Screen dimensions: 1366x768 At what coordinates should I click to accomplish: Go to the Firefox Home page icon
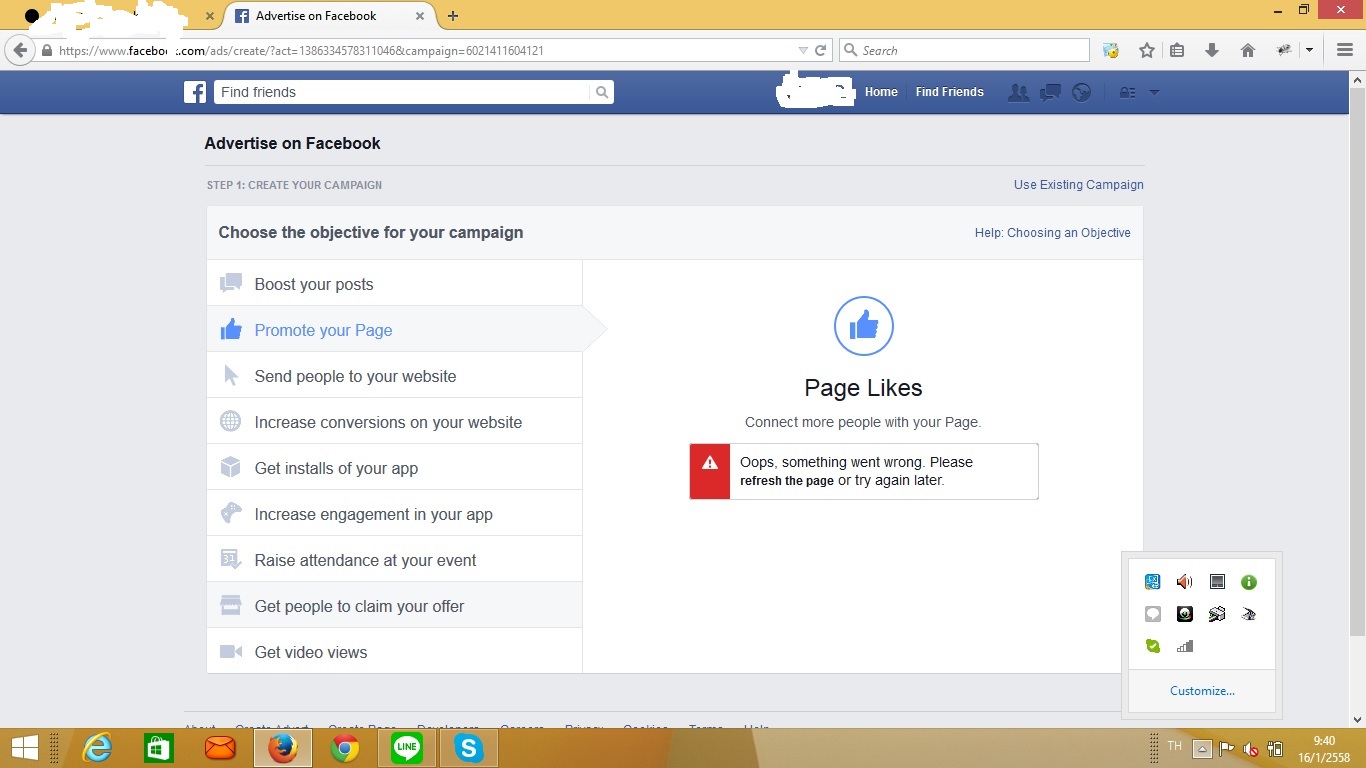(x=1248, y=50)
